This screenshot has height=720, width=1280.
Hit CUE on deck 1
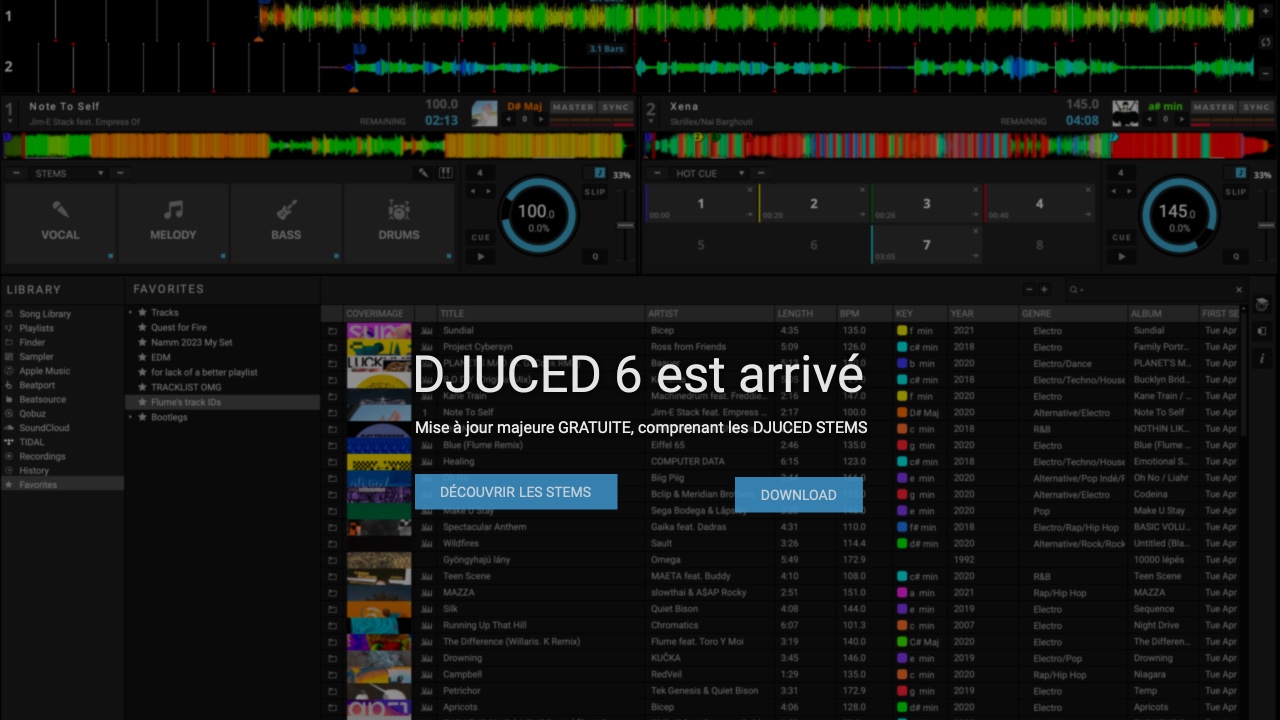(x=481, y=238)
